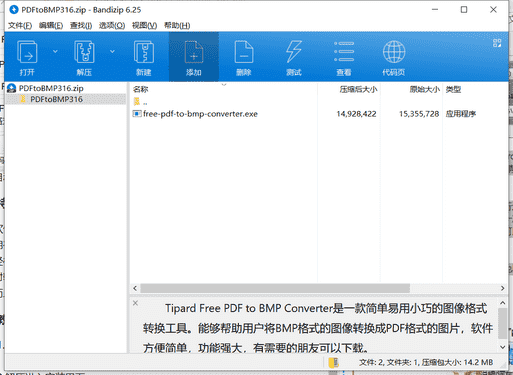Click the Open (打开) toolbar icon
Viewport: 513px width, 375px height.
(x=27, y=52)
